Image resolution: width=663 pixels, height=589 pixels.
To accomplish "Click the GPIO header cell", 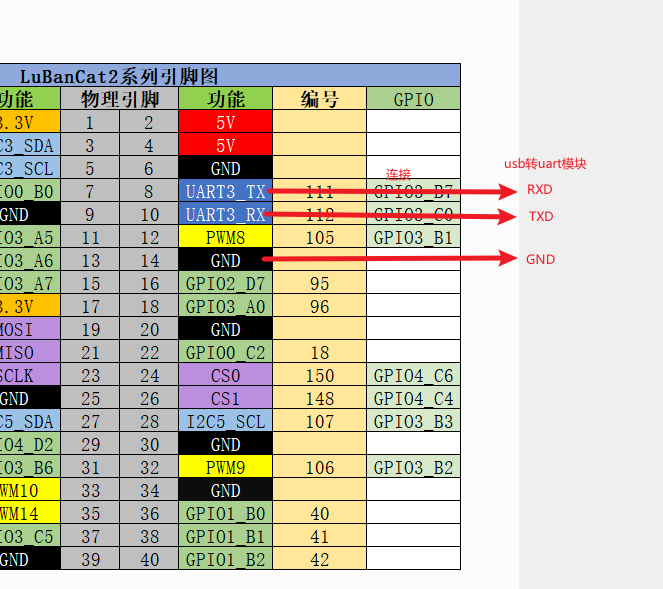I will [414, 99].
